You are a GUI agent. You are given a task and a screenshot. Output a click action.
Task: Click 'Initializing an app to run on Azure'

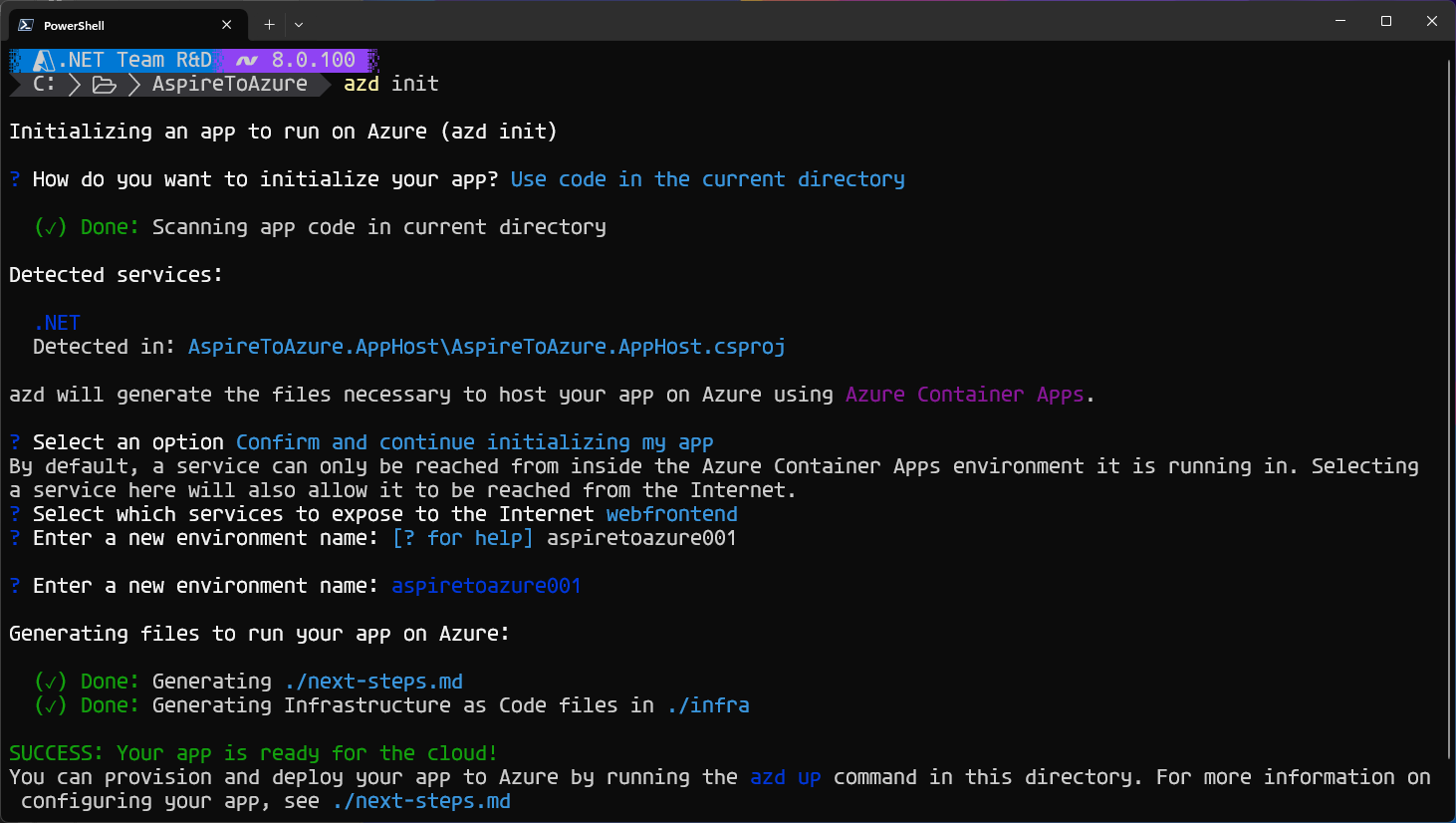pos(218,132)
